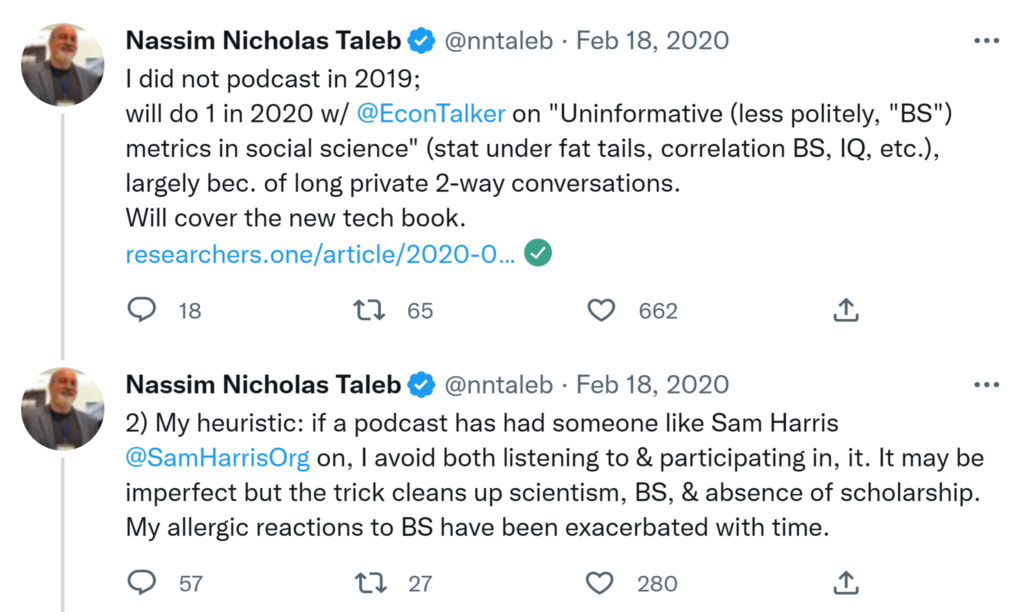1024x612 pixels.
Task: Click the verified badge beside first tweet name
Action: [x=422, y=41]
